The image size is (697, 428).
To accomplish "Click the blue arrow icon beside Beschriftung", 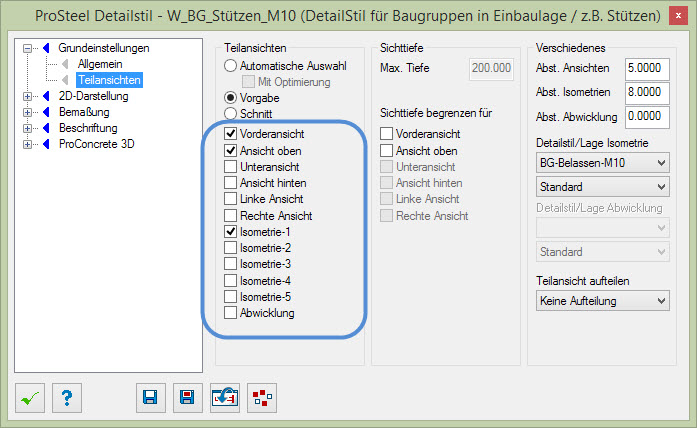I will tap(46, 128).
